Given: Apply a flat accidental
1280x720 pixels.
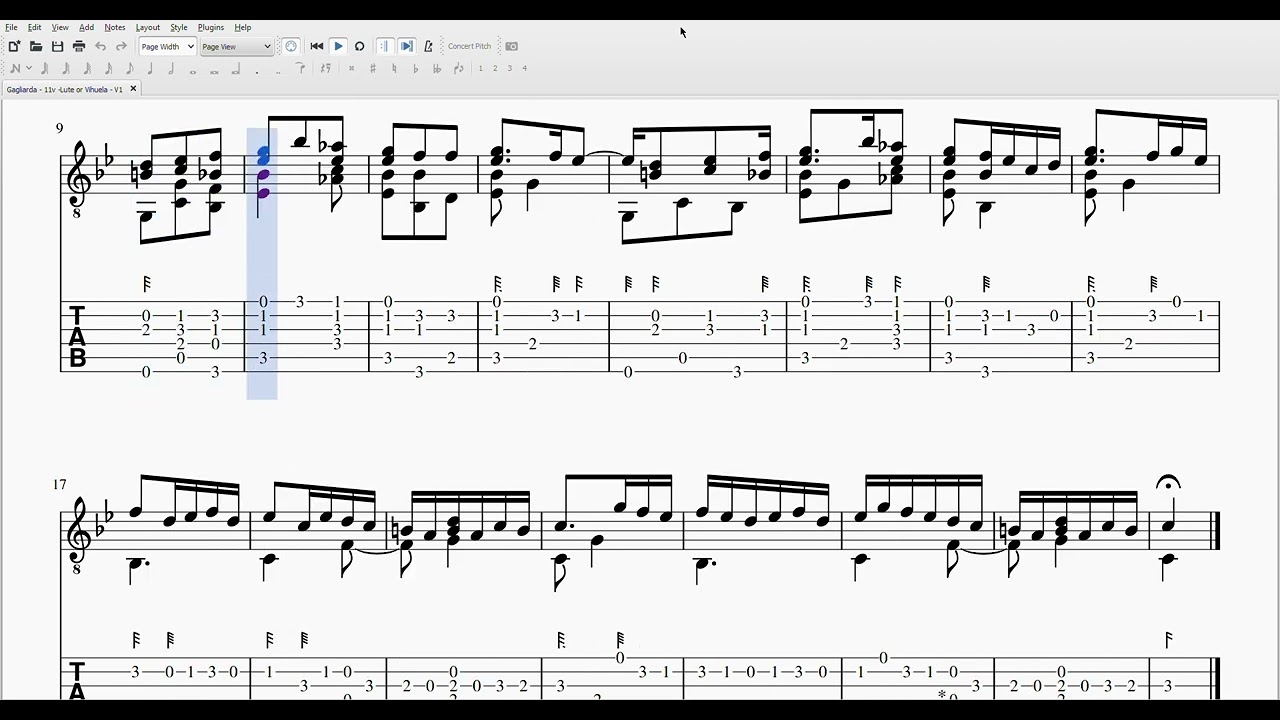Looking at the screenshot, I should tap(415, 68).
